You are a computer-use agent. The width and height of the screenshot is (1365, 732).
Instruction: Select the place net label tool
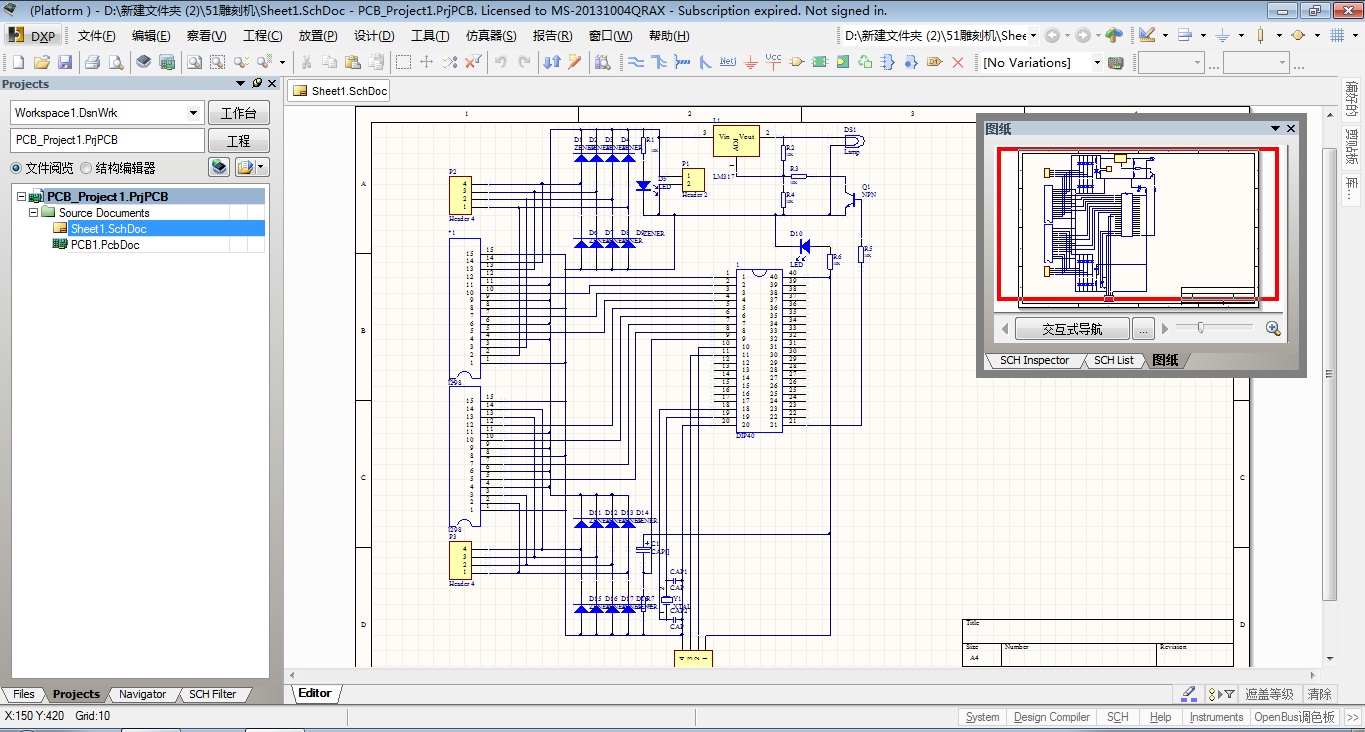point(728,62)
